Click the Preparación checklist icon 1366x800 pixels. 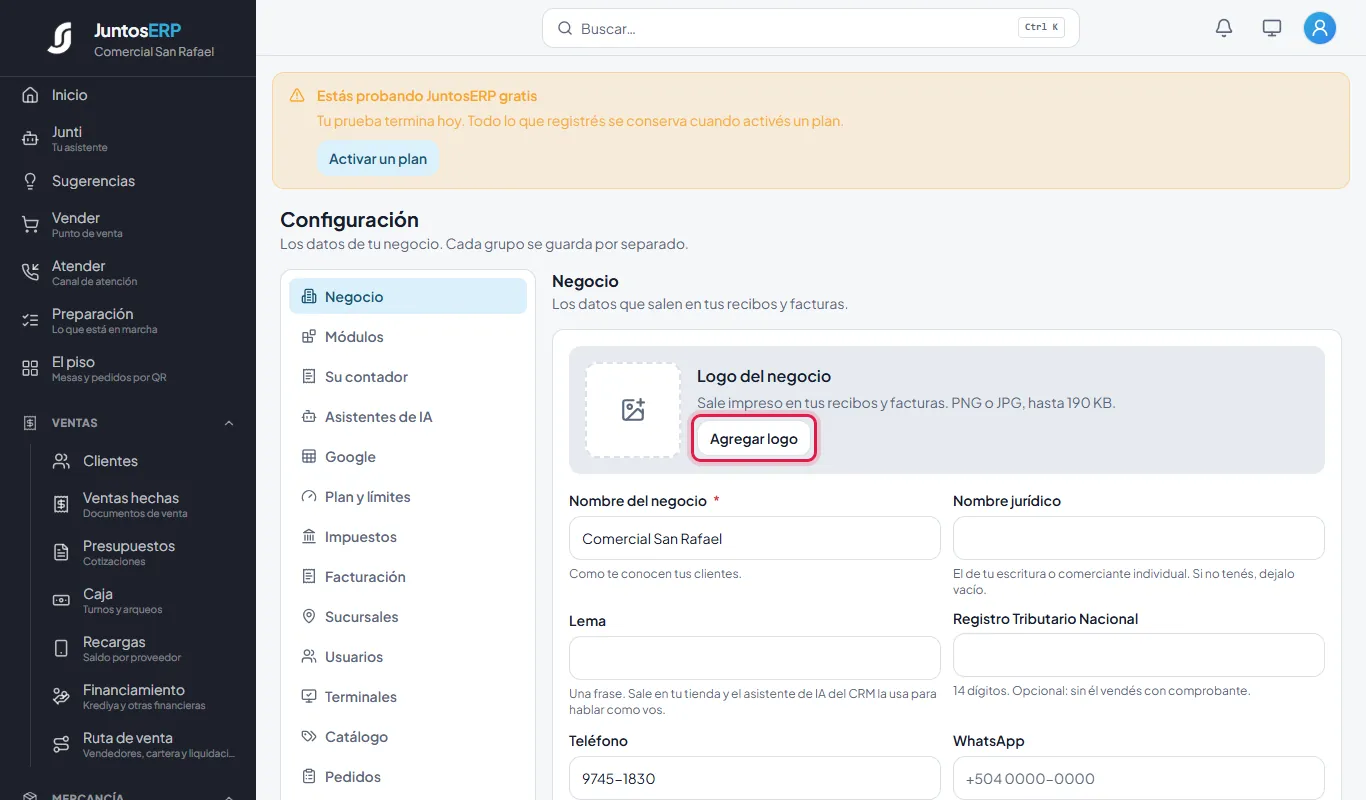pos(30,321)
